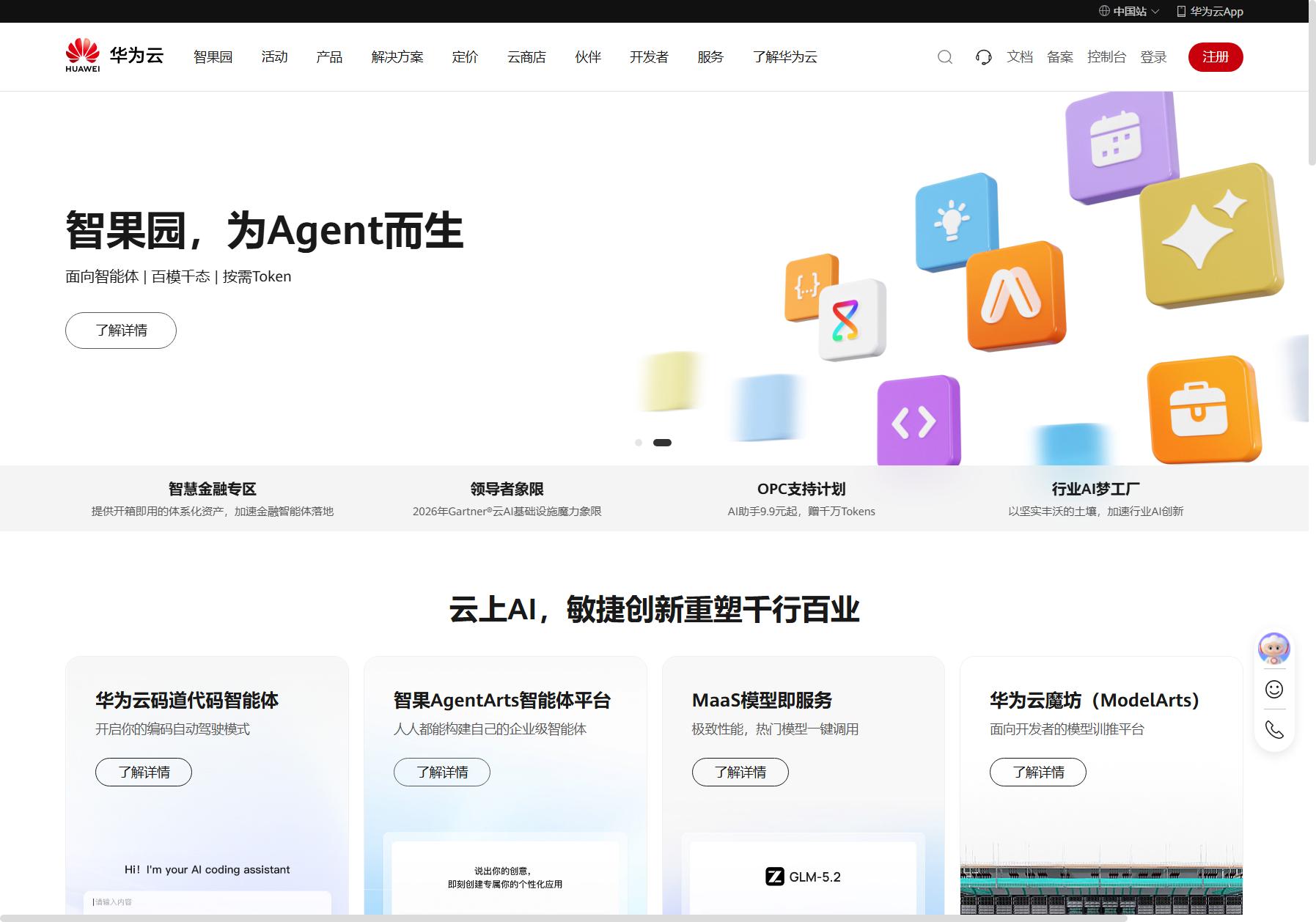1316x922 pixels.
Task: Open the 开发者 menu item
Action: coord(649,57)
